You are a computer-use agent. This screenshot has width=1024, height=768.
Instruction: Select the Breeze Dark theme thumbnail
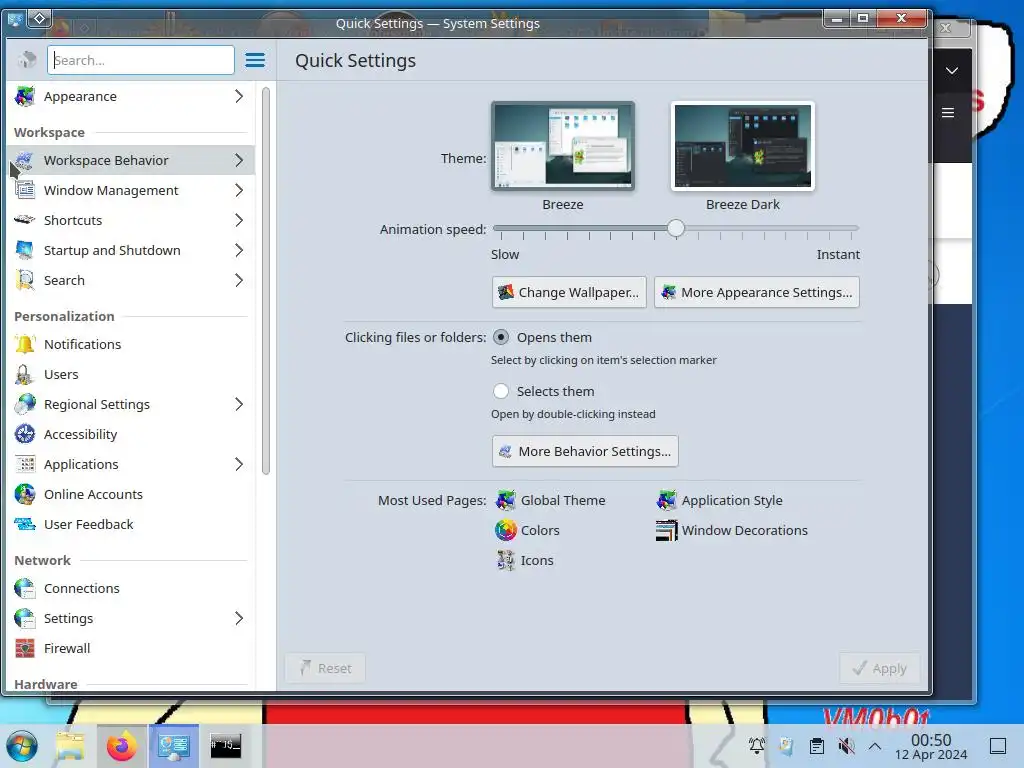pos(743,146)
